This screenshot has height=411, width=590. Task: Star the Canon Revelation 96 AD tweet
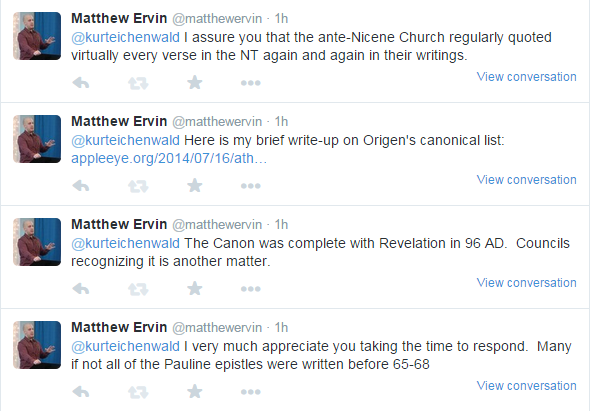[195, 289]
